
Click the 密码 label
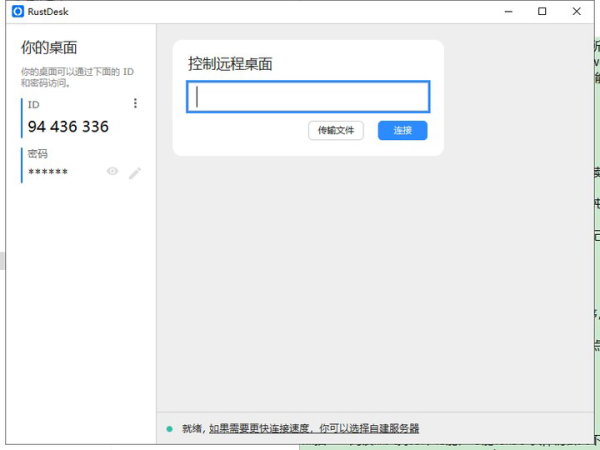pyautogui.click(x=38, y=154)
